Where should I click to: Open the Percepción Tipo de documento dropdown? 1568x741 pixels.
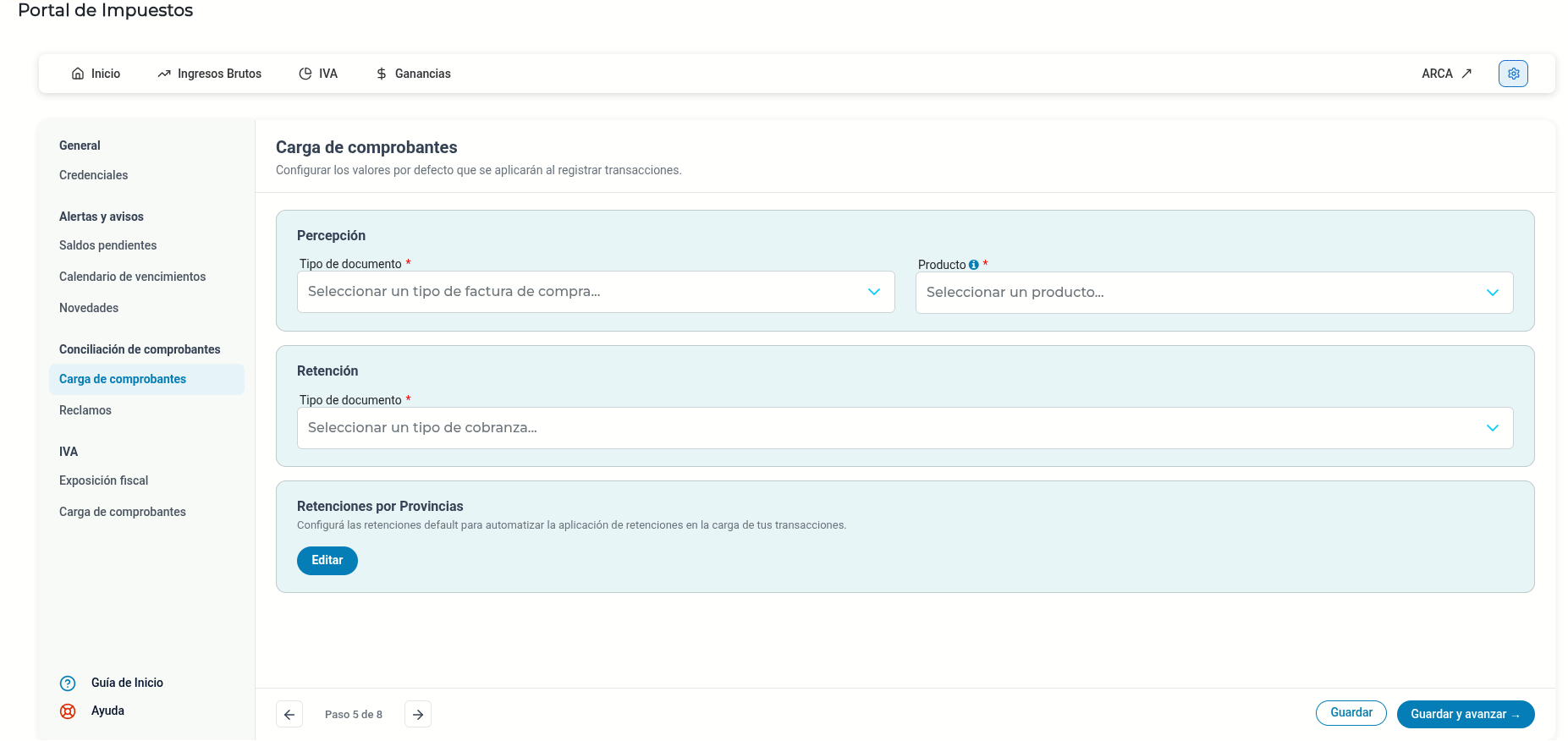596,292
